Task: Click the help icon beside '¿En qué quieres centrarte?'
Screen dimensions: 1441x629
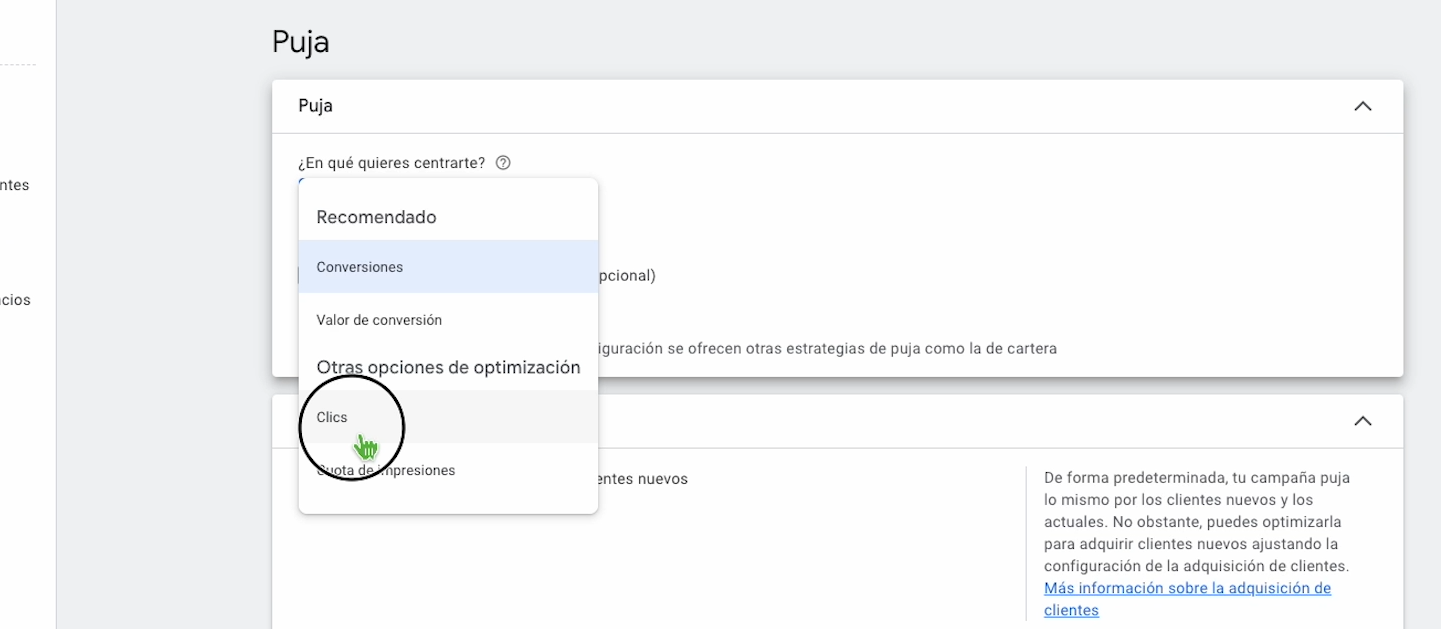Action: tap(503, 163)
